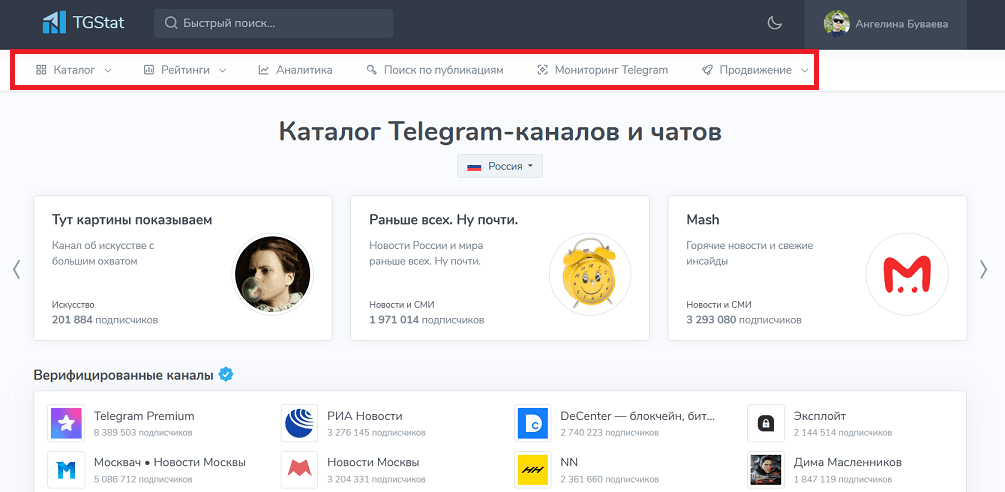
Task: Click the Поиск по публикациям icon
Action: pos(371,70)
